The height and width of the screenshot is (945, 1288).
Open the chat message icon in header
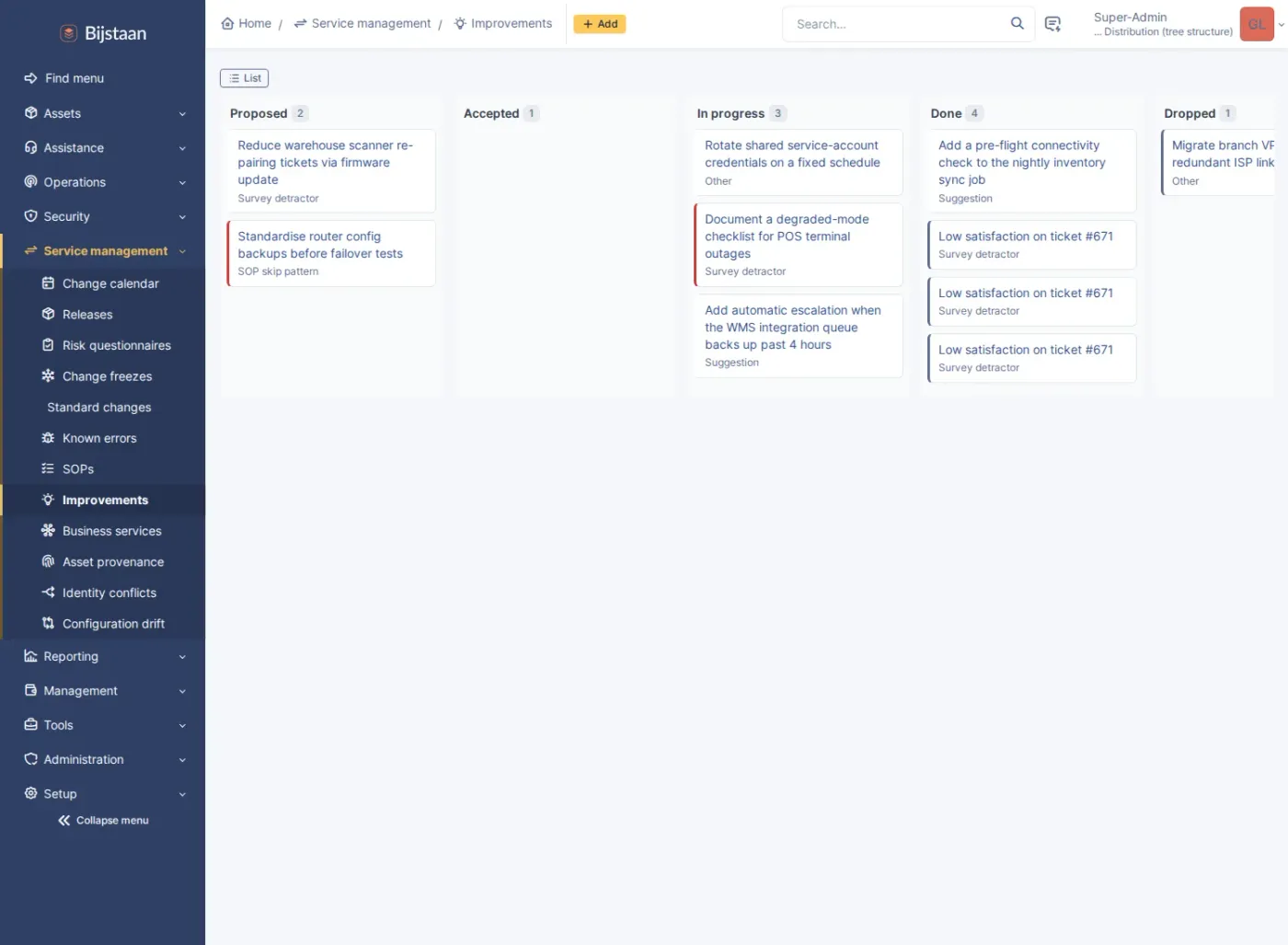click(1053, 24)
